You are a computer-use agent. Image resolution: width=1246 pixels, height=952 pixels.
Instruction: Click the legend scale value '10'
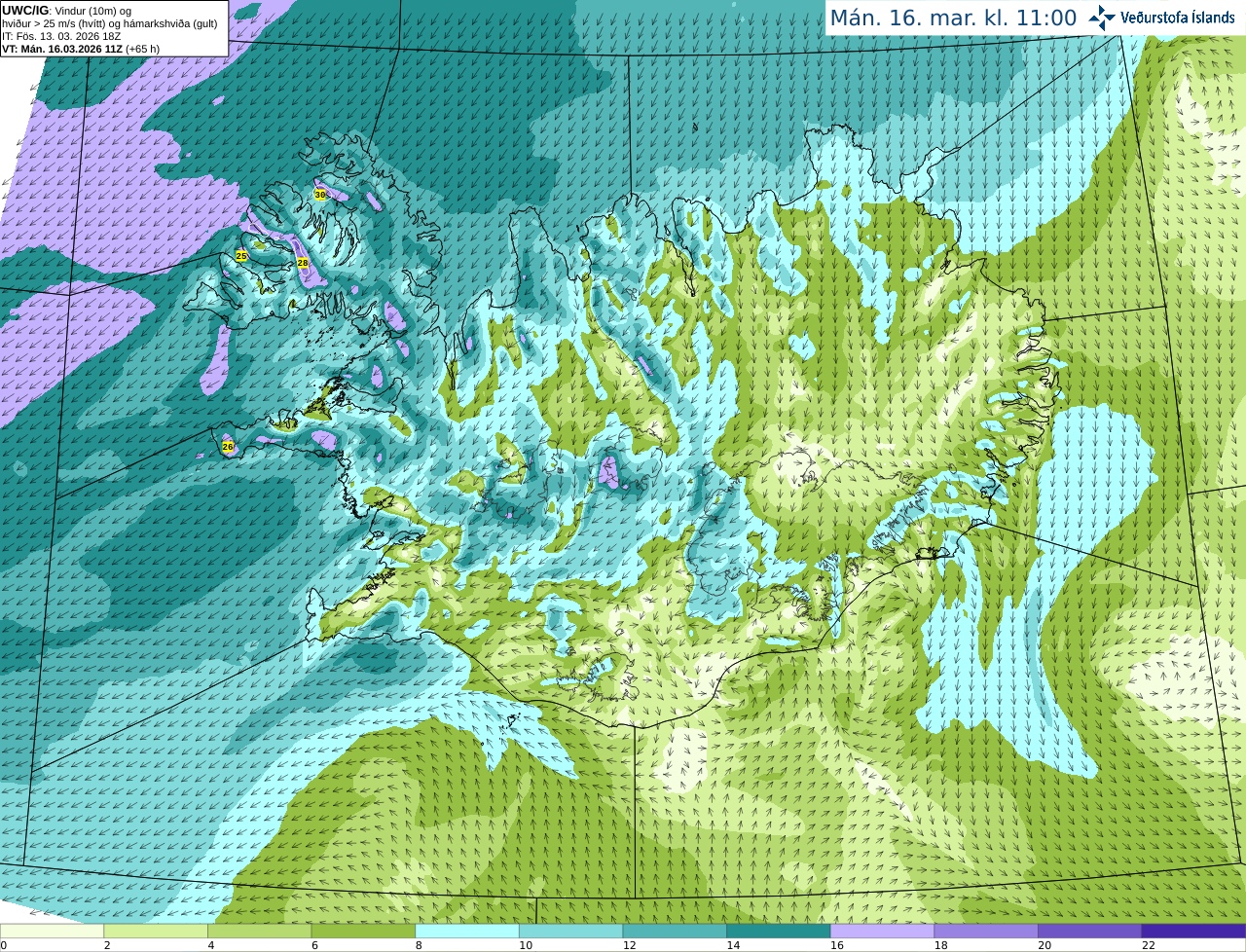click(x=526, y=945)
